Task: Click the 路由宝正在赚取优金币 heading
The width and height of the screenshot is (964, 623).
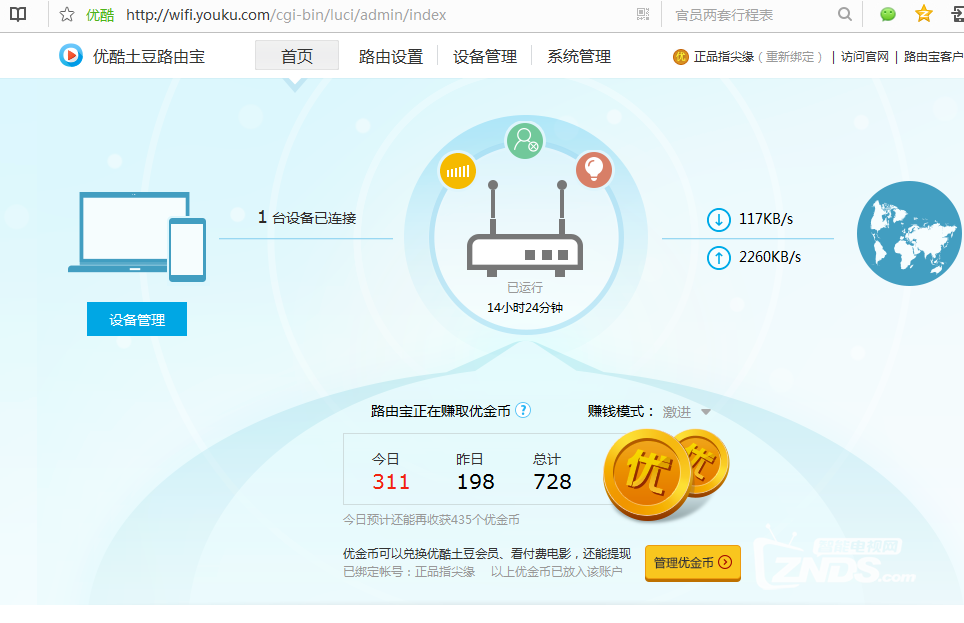Action: (441, 411)
